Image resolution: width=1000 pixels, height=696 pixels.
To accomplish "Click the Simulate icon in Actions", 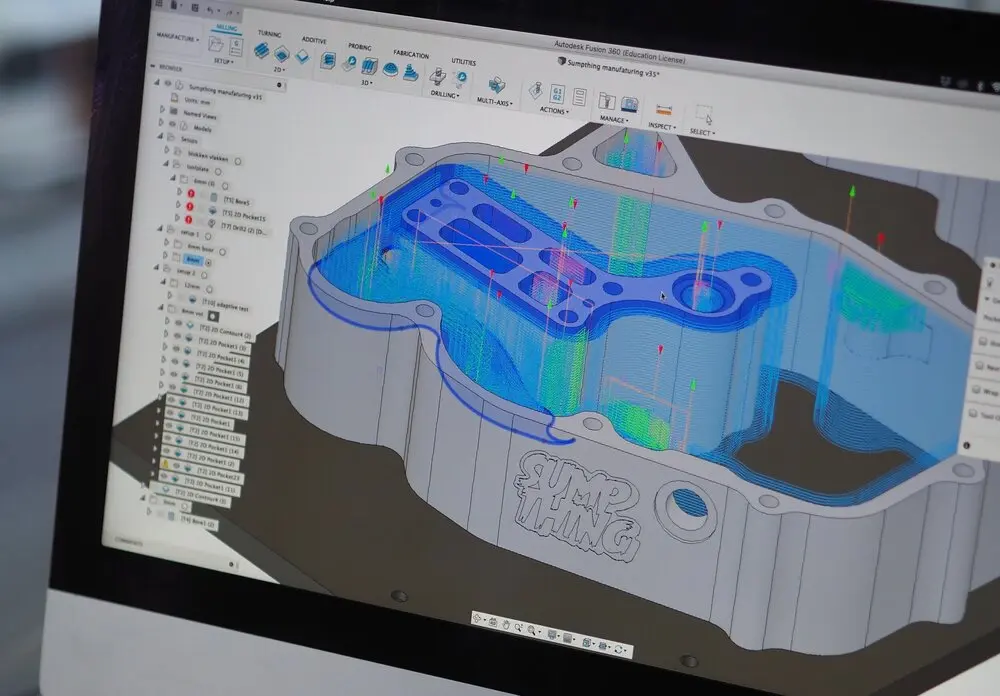I will coord(536,91).
